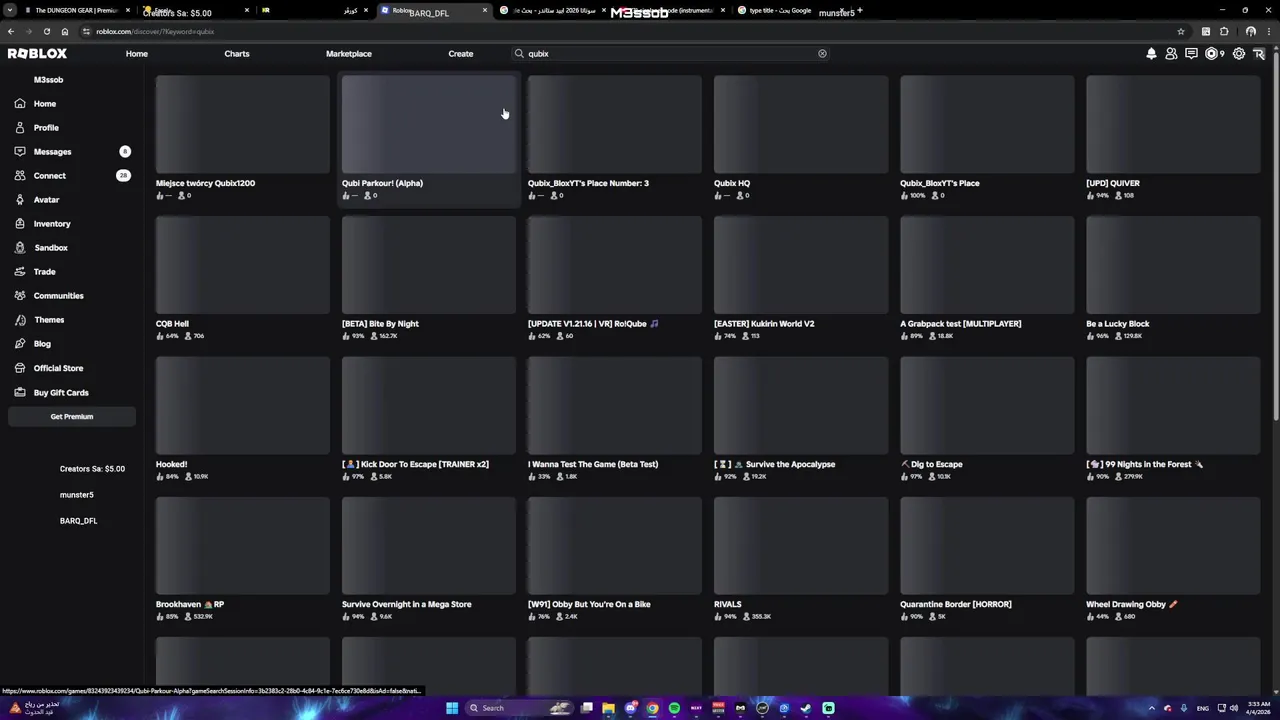This screenshot has height=720, width=1280.
Task: Open the chat messages icon in top bar
Action: coord(1191,54)
